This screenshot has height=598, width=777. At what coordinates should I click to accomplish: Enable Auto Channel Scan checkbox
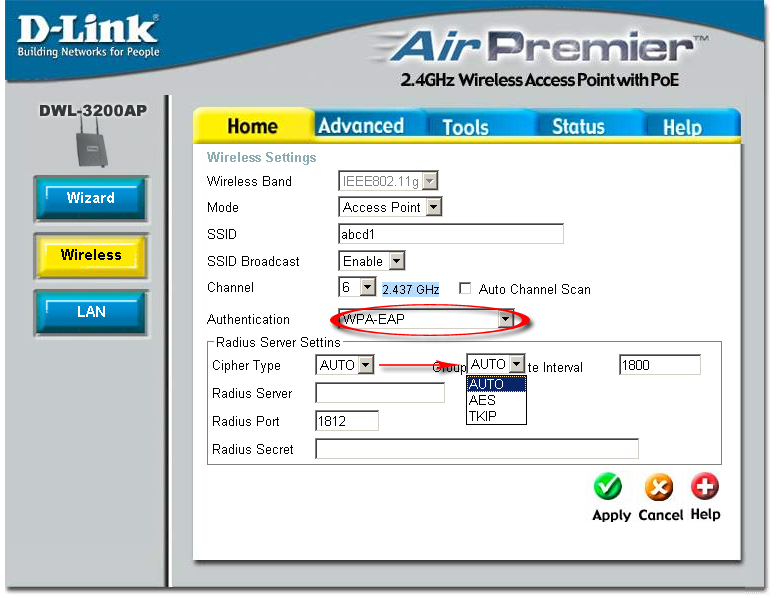pyautogui.click(x=465, y=288)
